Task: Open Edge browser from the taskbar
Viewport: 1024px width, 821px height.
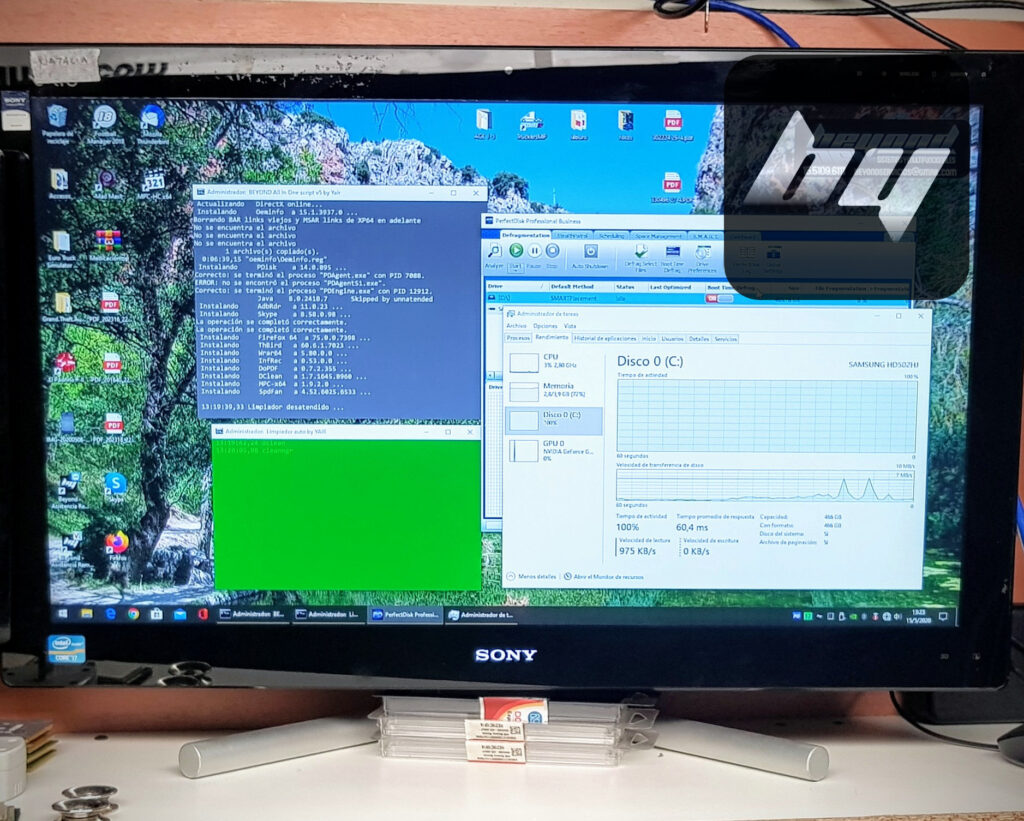Action: [110, 614]
